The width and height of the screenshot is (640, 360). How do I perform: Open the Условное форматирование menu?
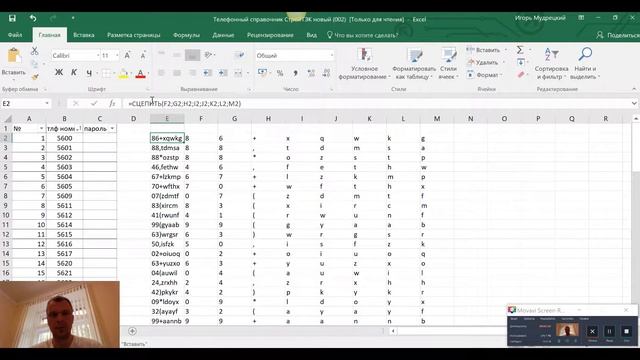[x=364, y=63]
